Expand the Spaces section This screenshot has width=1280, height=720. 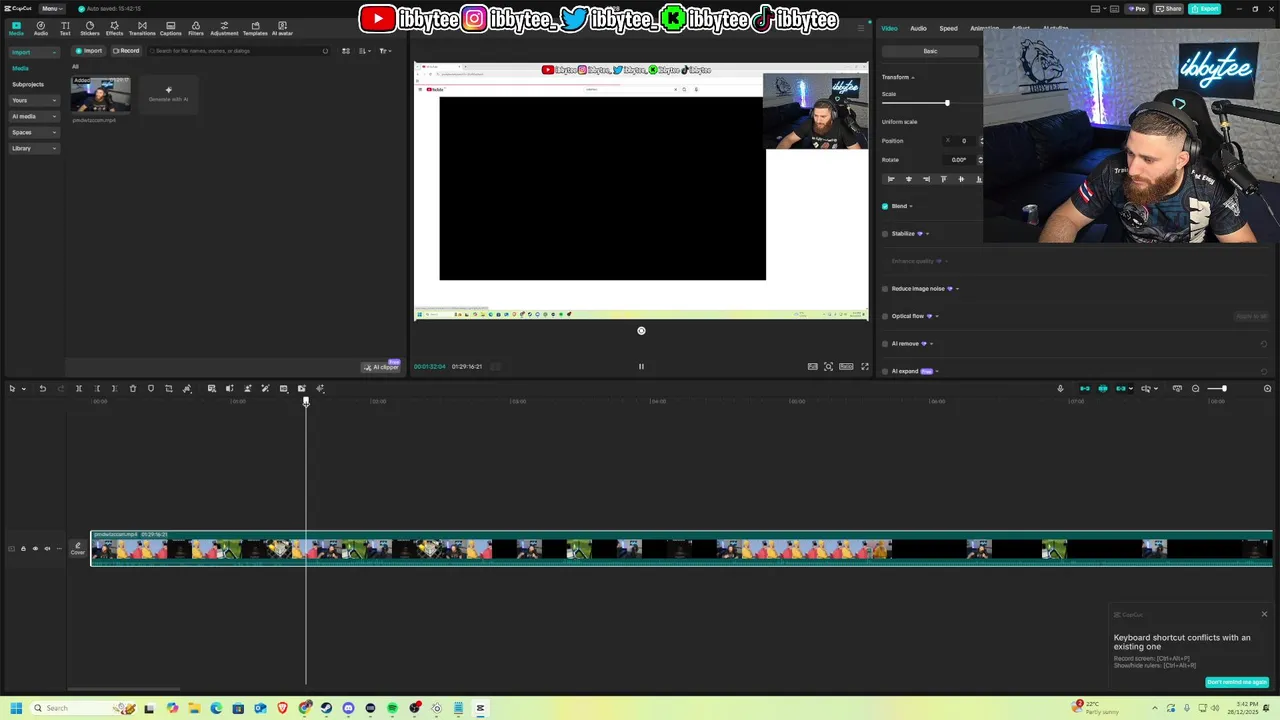click(33, 132)
